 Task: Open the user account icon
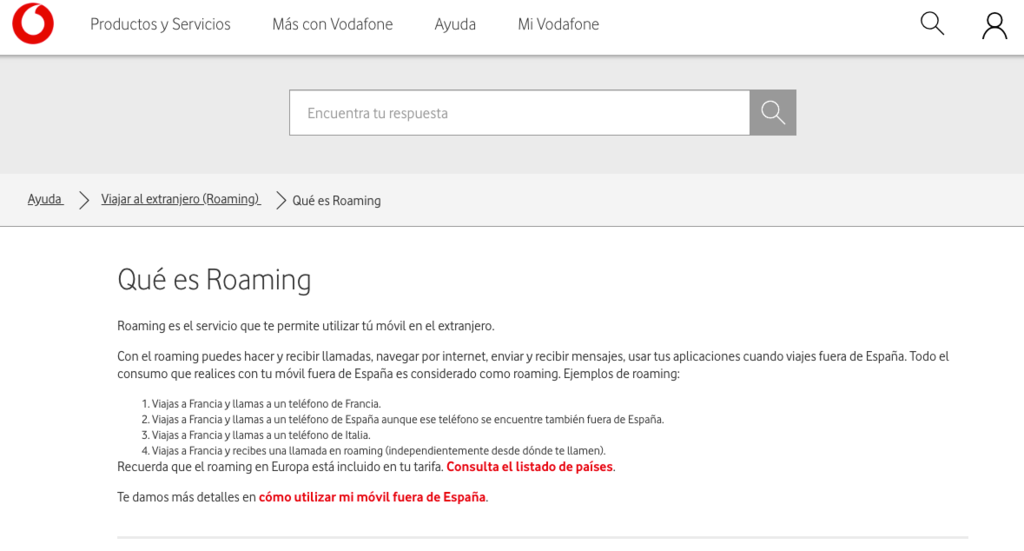click(994, 26)
